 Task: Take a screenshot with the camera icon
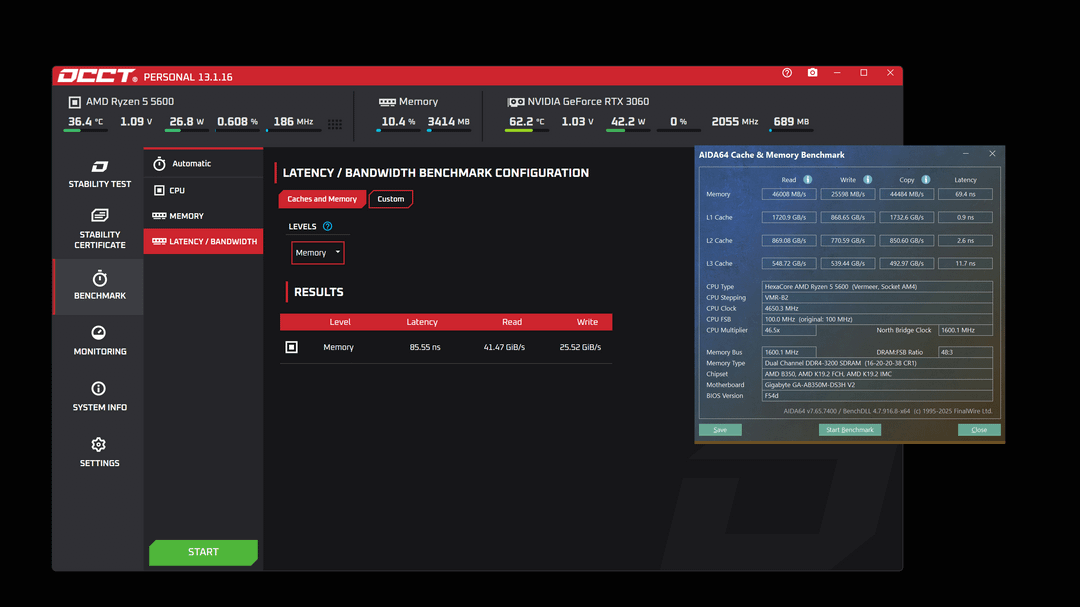tap(813, 72)
